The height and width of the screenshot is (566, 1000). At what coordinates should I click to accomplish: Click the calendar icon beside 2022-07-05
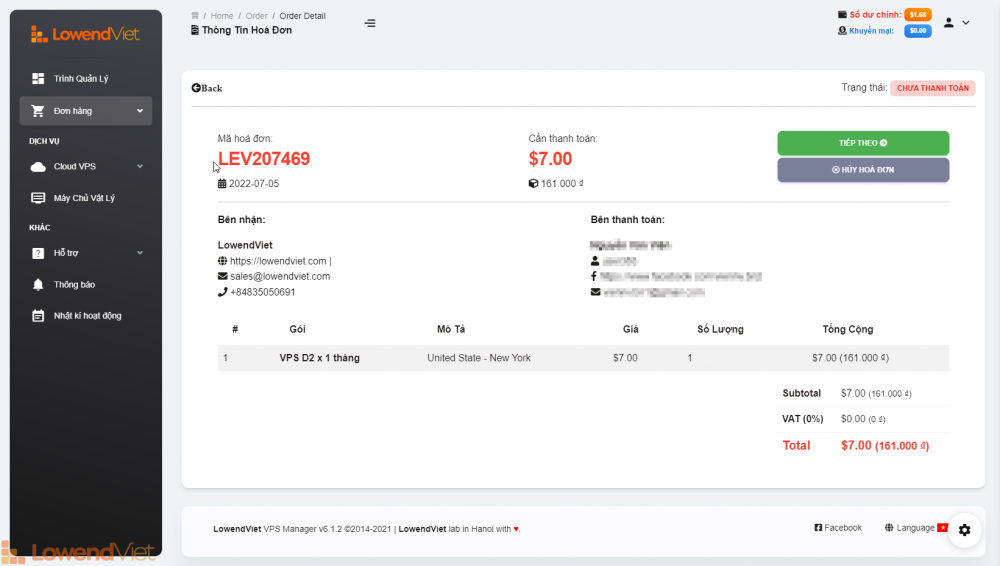tap(222, 184)
